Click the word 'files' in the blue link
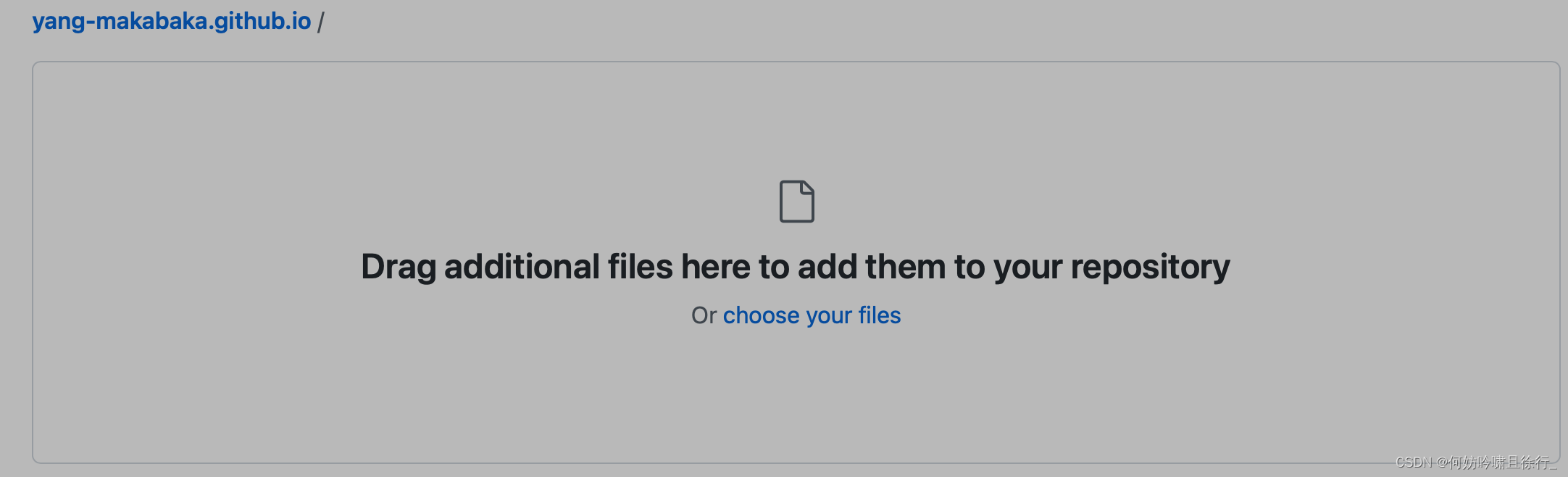Viewport: 1568px width, 477px height. pyautogui.click(x=879, y=315)
